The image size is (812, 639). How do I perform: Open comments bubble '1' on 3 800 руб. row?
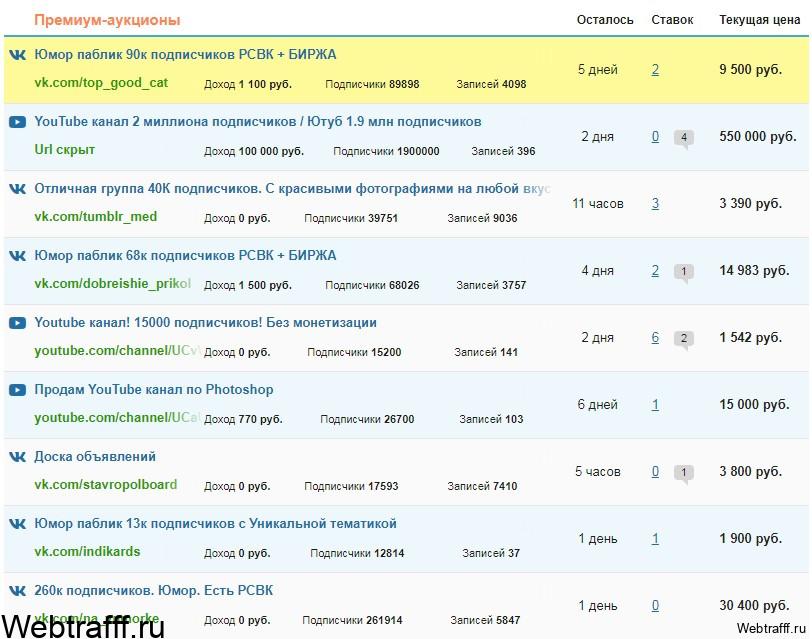click(x=684, y=473)
